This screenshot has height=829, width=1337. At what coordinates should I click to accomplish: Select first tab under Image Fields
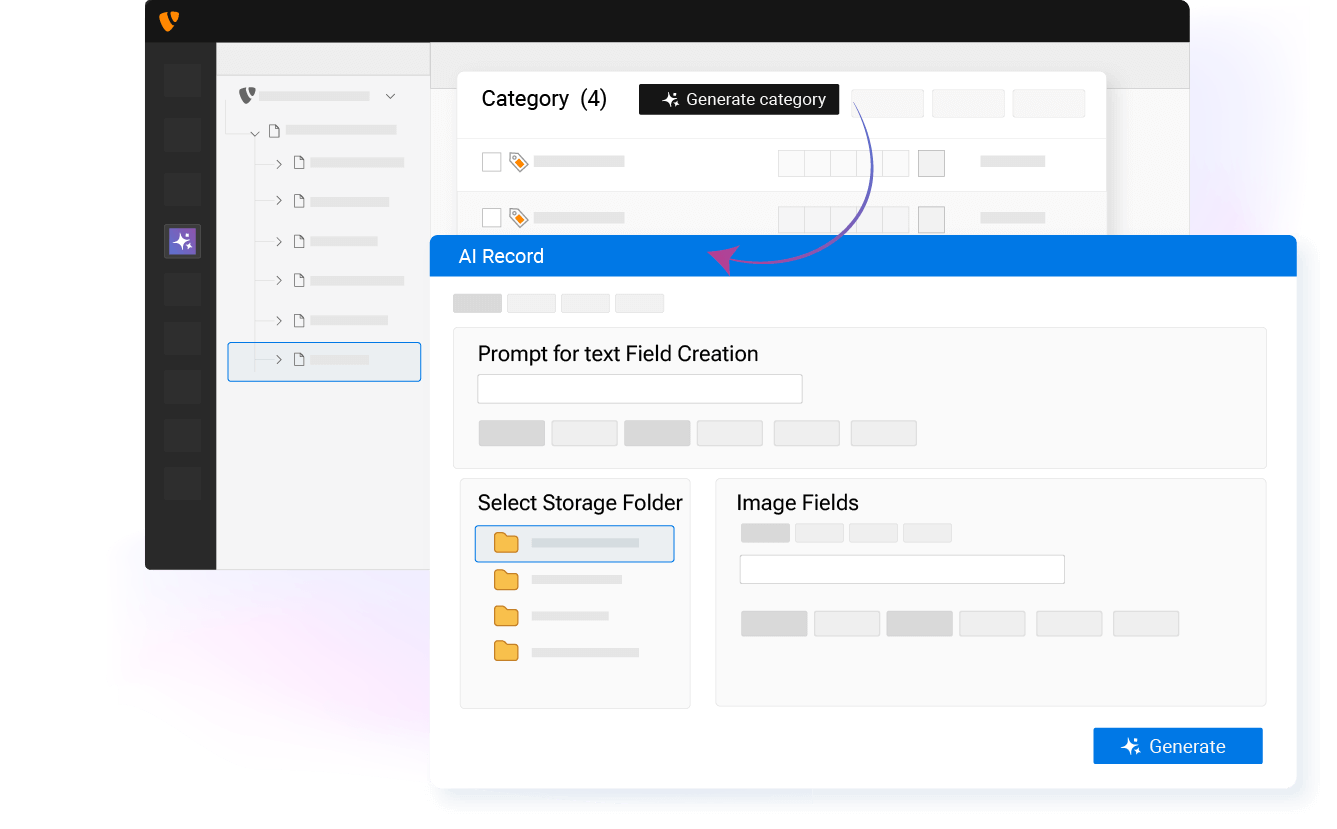pyautogui.click(x=765, y=533)
